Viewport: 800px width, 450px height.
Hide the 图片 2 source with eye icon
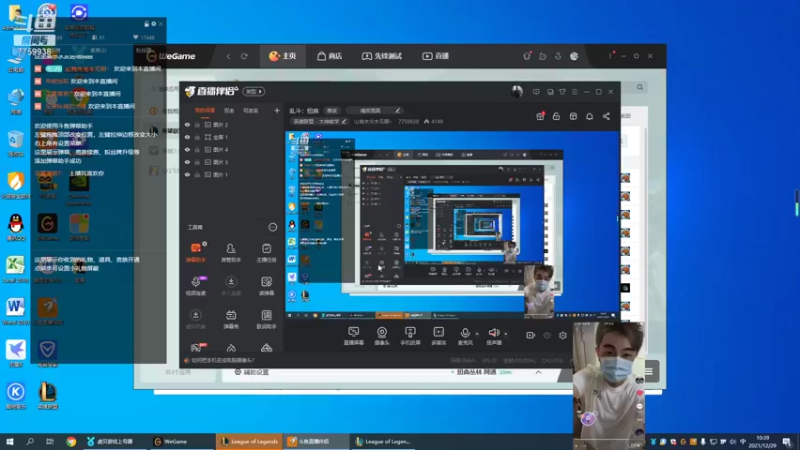click(187, 124)
